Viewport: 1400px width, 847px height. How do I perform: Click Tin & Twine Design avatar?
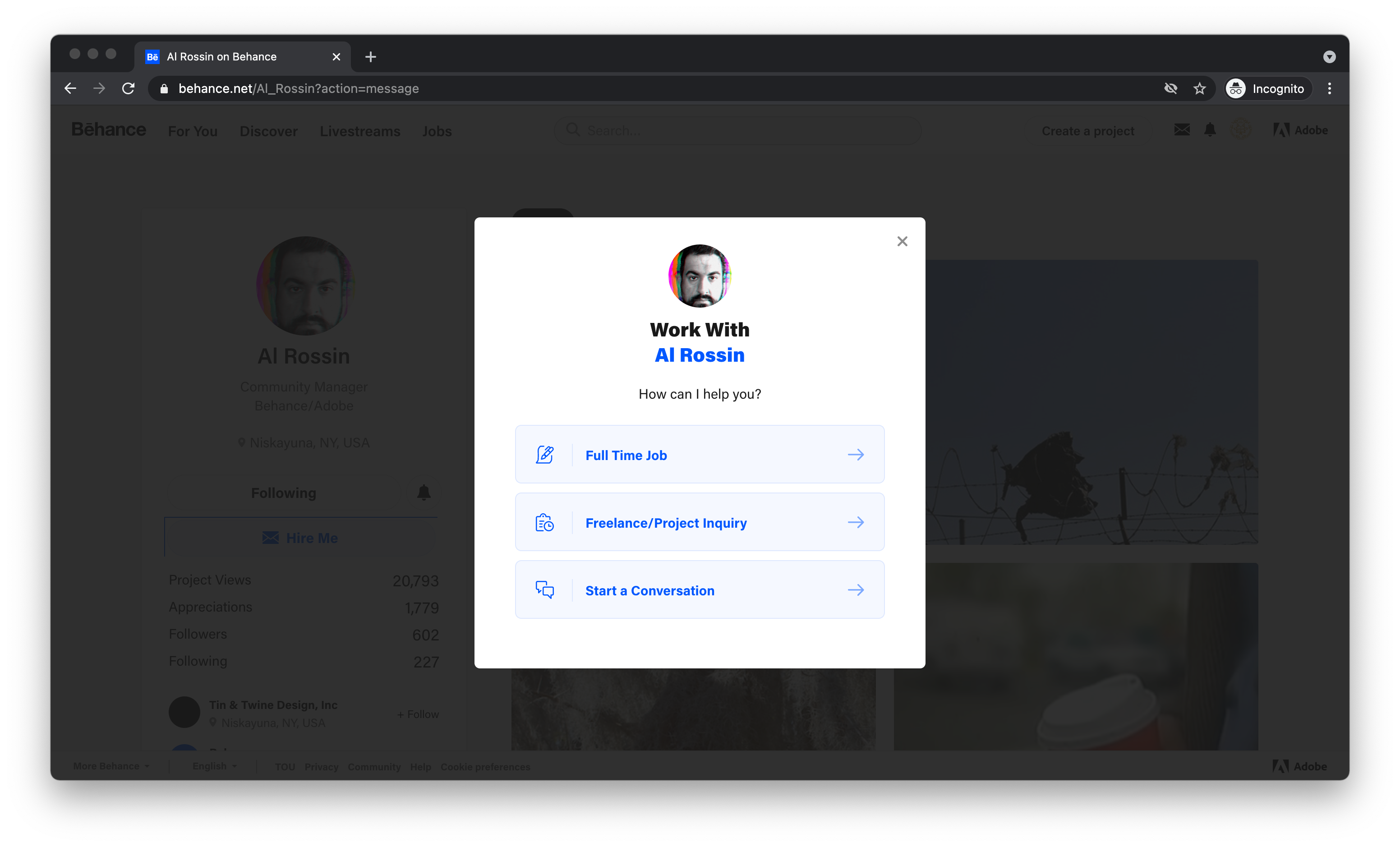click(184, 712)
